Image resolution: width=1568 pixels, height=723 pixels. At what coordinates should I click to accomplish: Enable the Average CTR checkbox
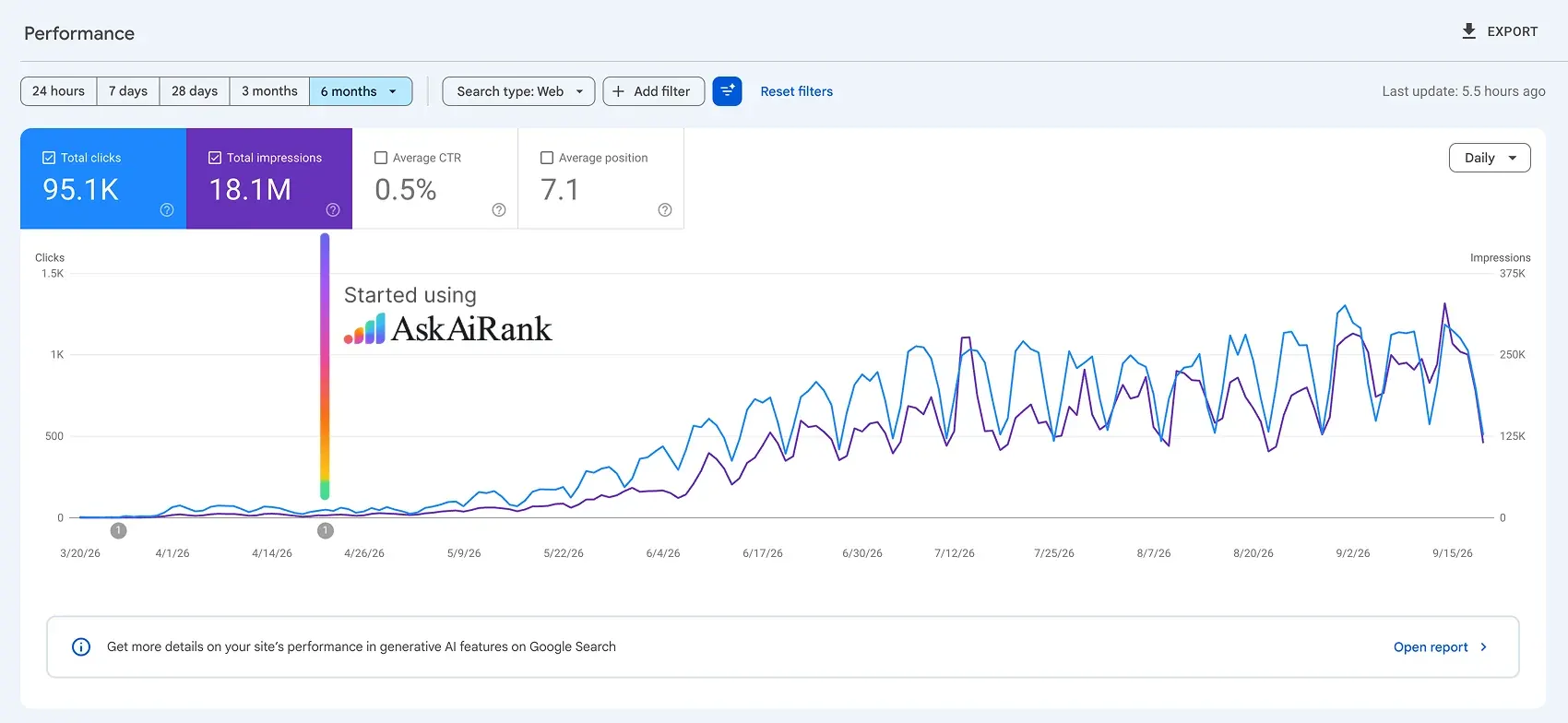pyautogui.click(x=381, y=158)
